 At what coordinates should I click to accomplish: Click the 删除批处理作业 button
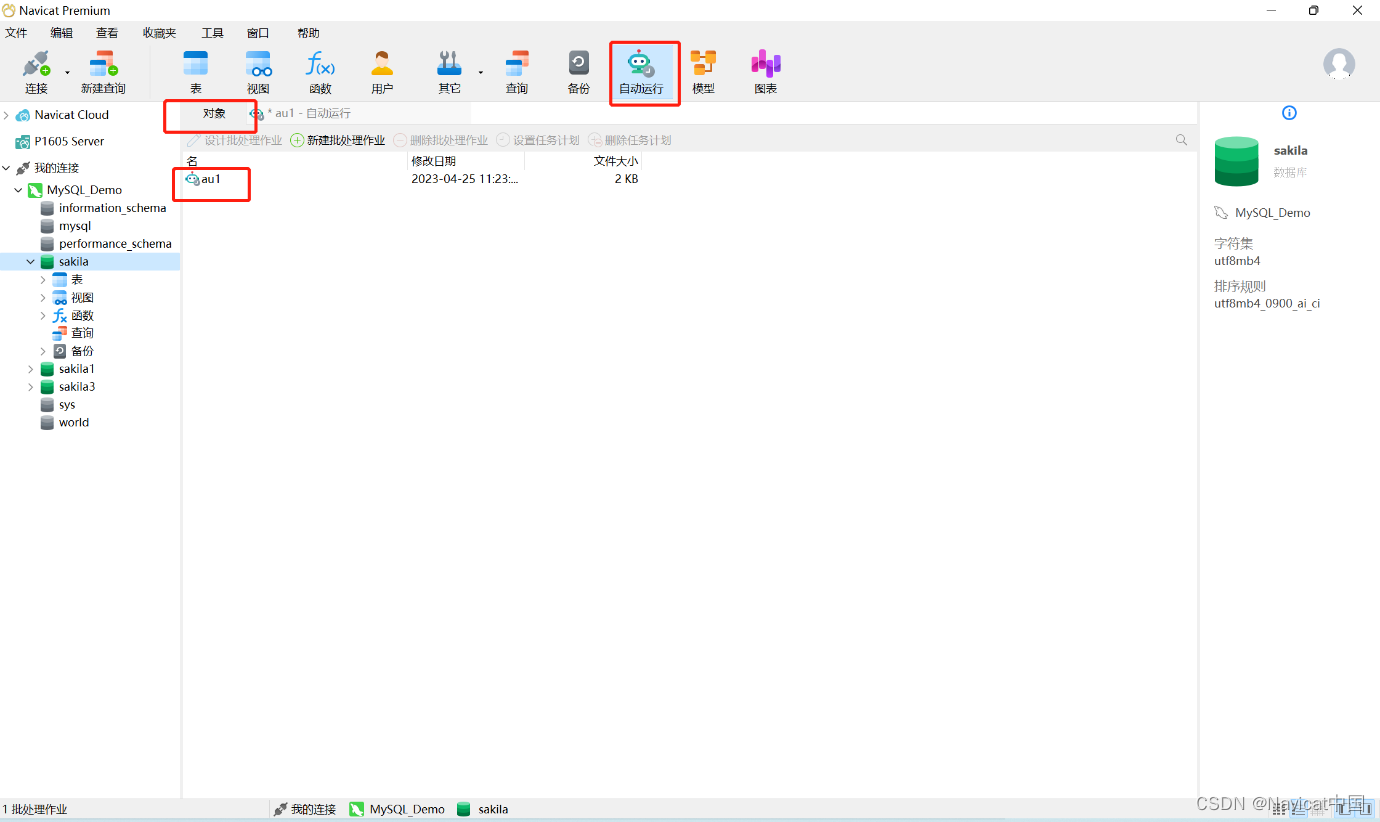[441, 140]
